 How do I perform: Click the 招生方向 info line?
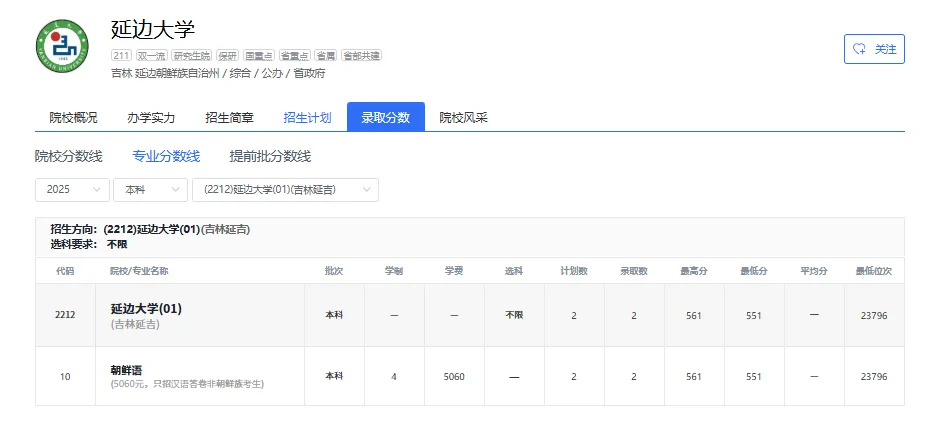tap(150, 230)
